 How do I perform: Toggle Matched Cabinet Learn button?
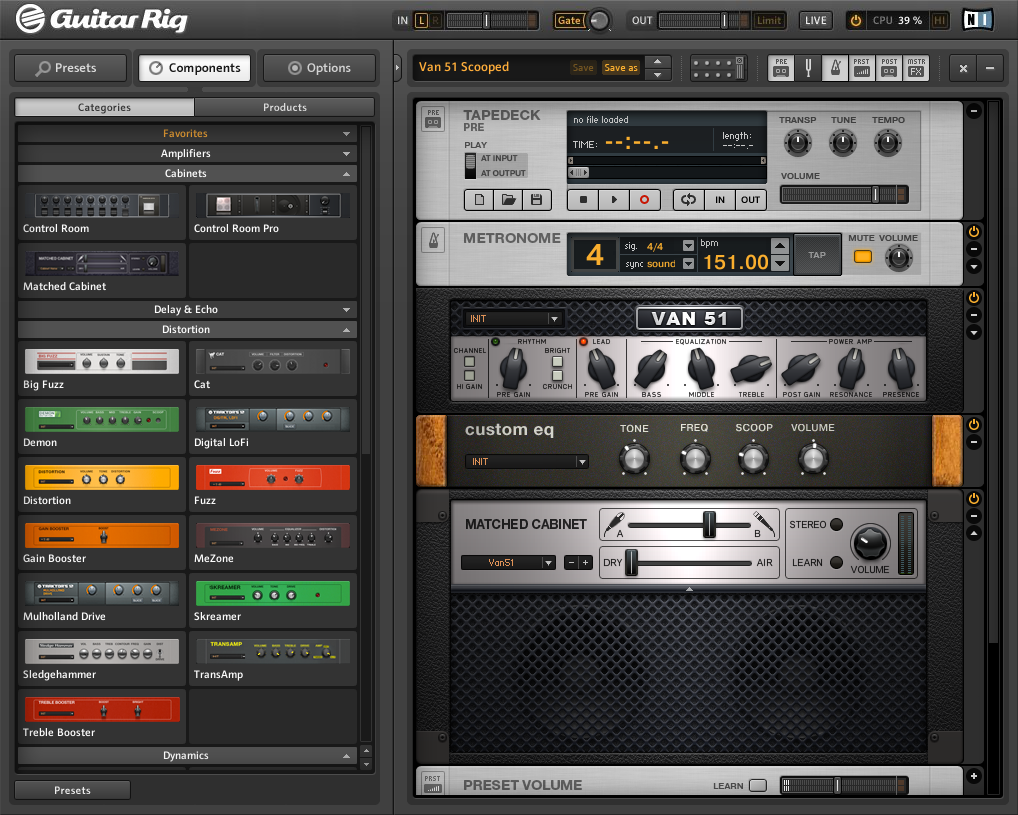[836, 562]
